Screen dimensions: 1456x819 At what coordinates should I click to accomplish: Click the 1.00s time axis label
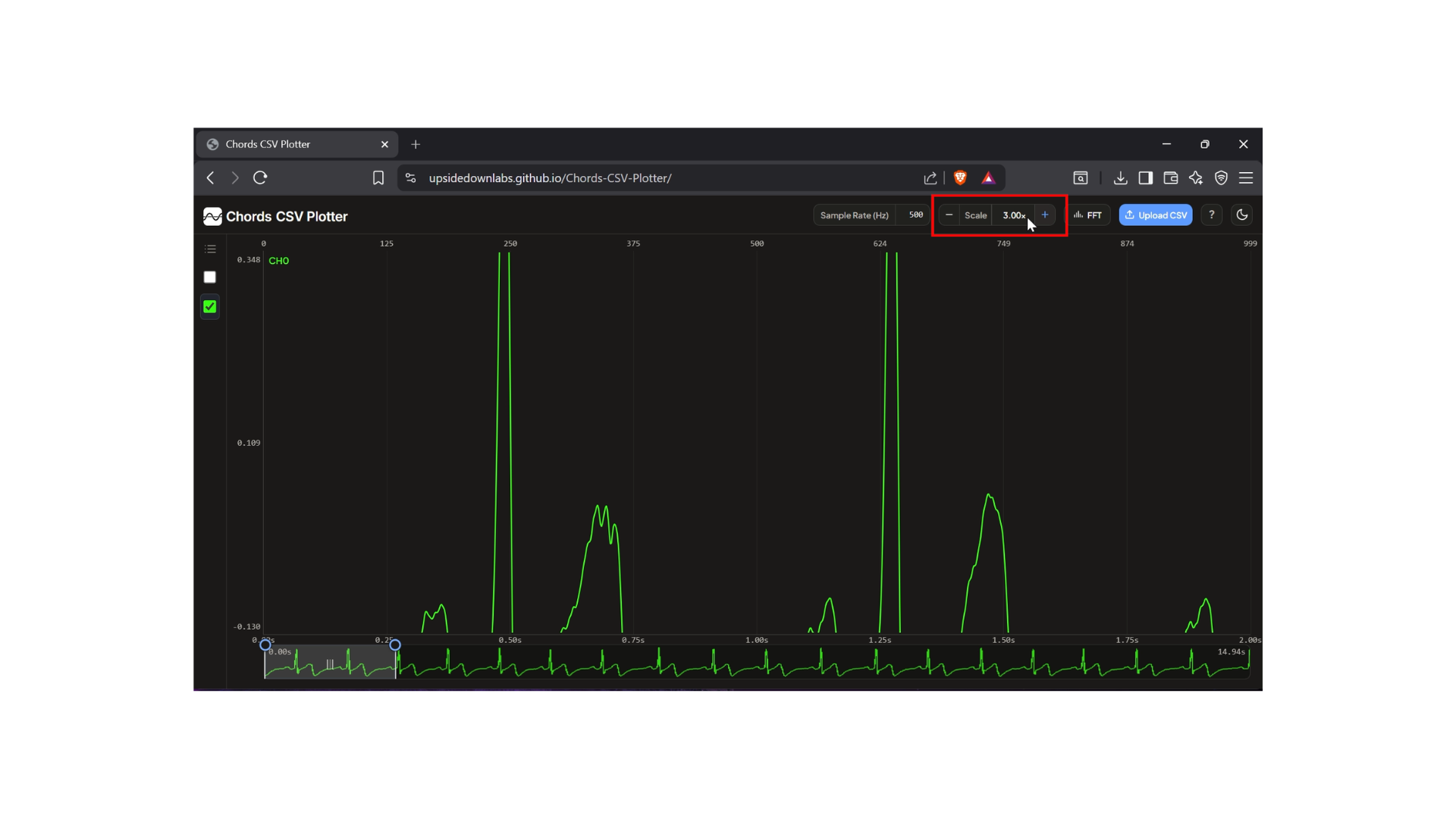[757, 641]
